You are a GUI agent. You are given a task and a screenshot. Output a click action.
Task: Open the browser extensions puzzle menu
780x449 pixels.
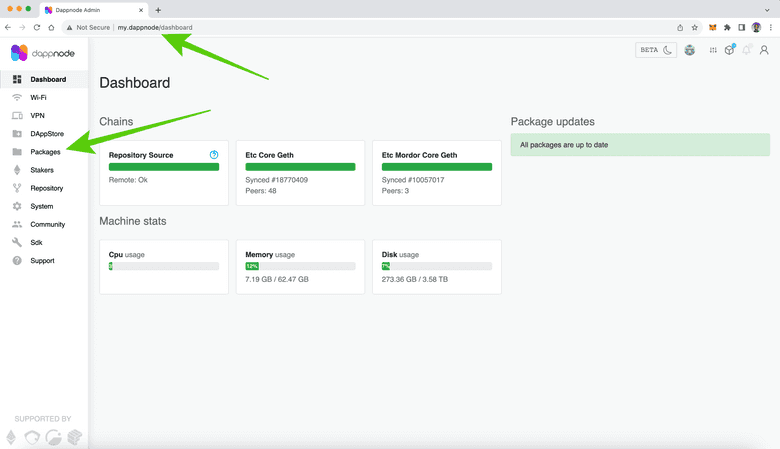[x=727, y=27]
